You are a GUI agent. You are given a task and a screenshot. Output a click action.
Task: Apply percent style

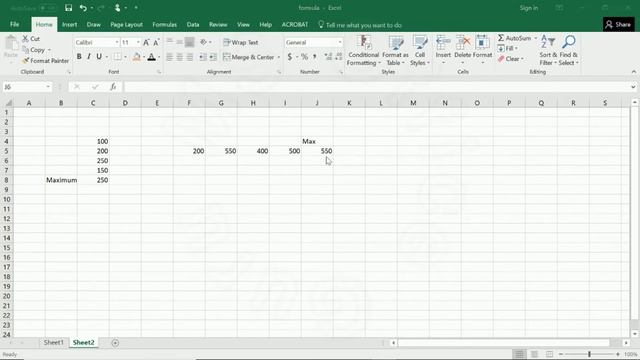[x=304, y=57]
